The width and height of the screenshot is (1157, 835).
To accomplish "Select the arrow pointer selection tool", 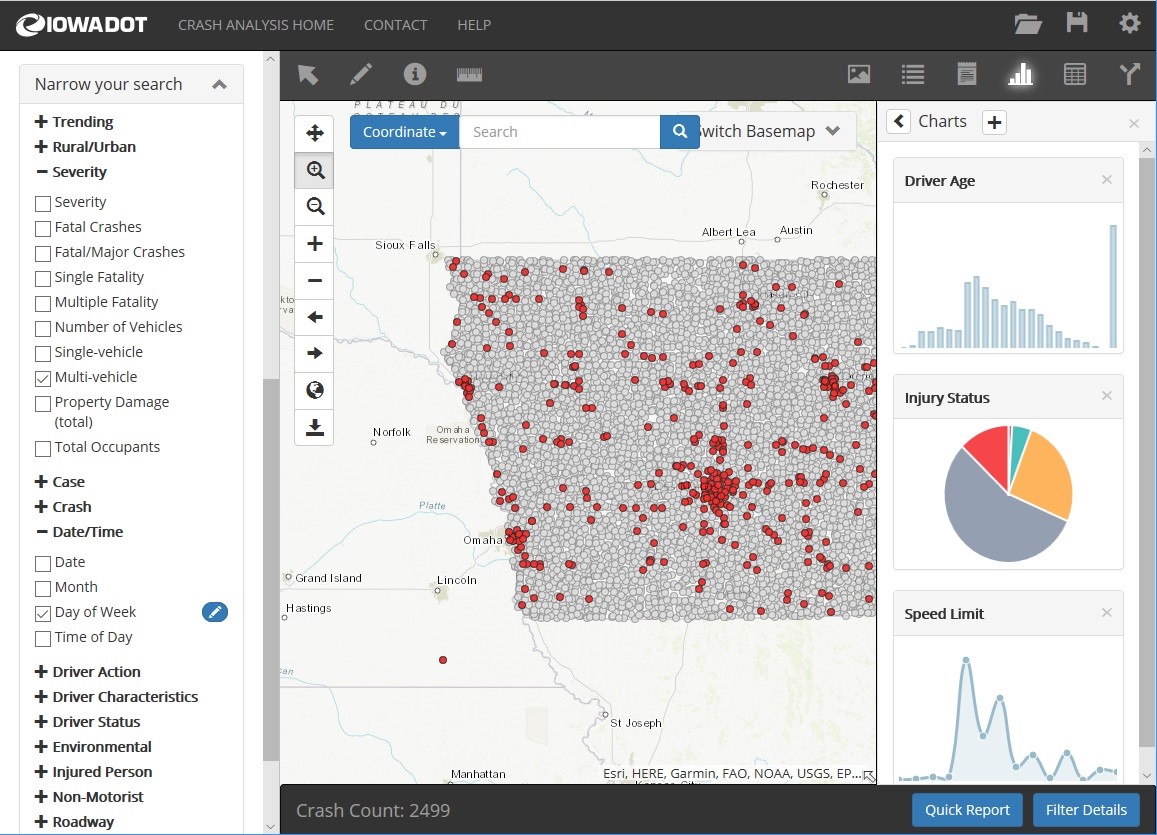I will pos(308,74).
